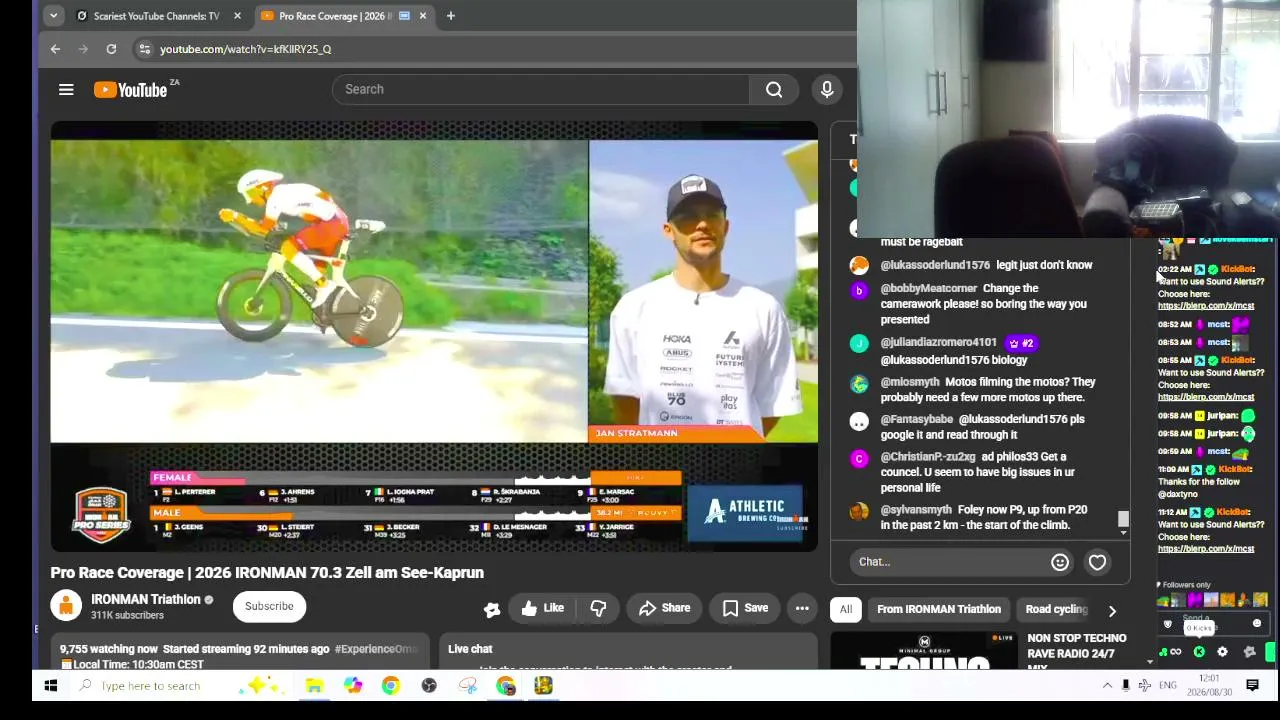This screenshot has height=720, width=1280.
Task: Open first blerp.com sound alerts link
Action: coord(1206,306)
